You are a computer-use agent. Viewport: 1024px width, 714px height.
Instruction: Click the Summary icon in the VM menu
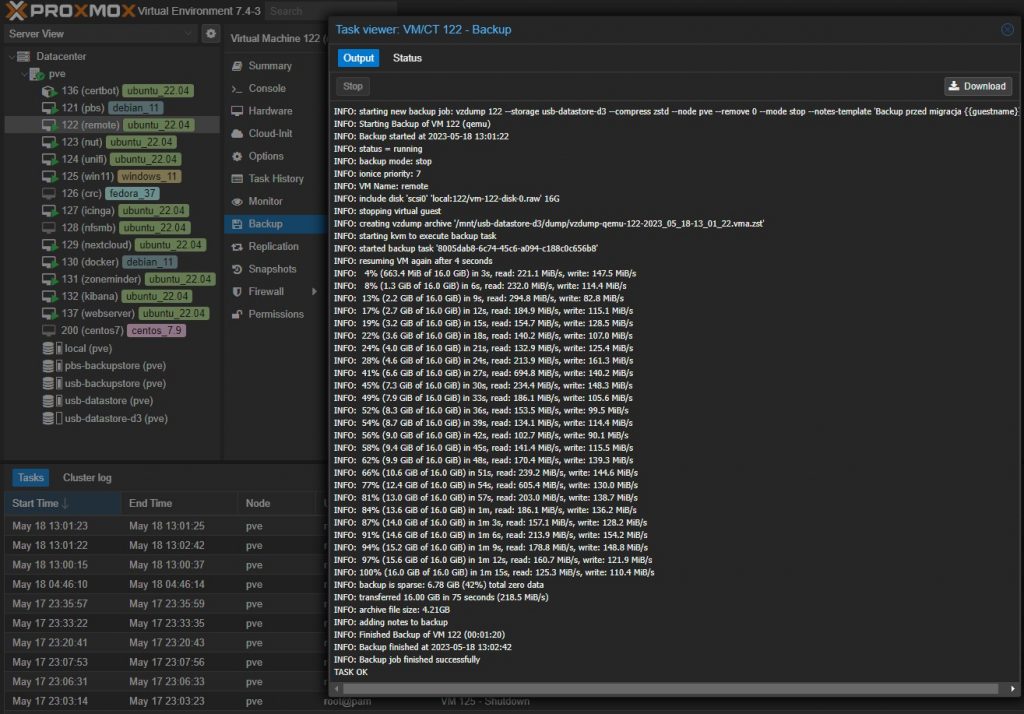[x=237, y=66]
